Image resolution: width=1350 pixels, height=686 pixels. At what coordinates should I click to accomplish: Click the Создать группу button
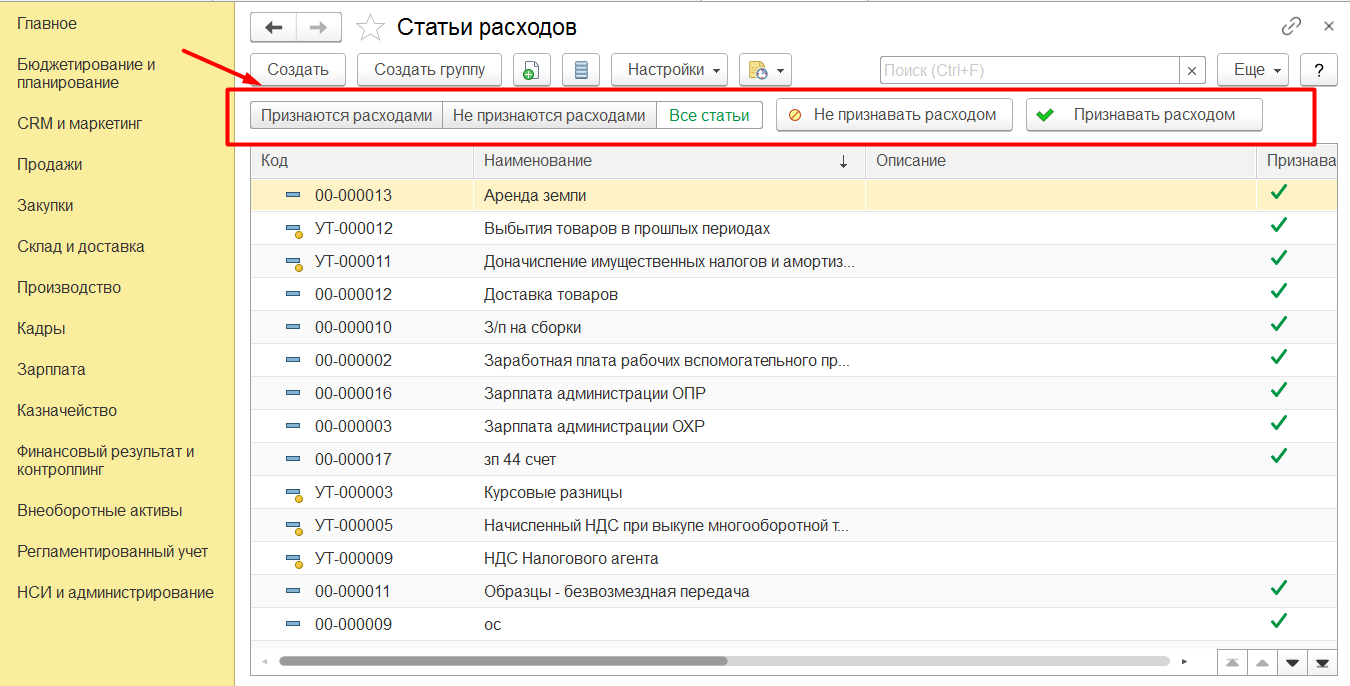point(430,70)
